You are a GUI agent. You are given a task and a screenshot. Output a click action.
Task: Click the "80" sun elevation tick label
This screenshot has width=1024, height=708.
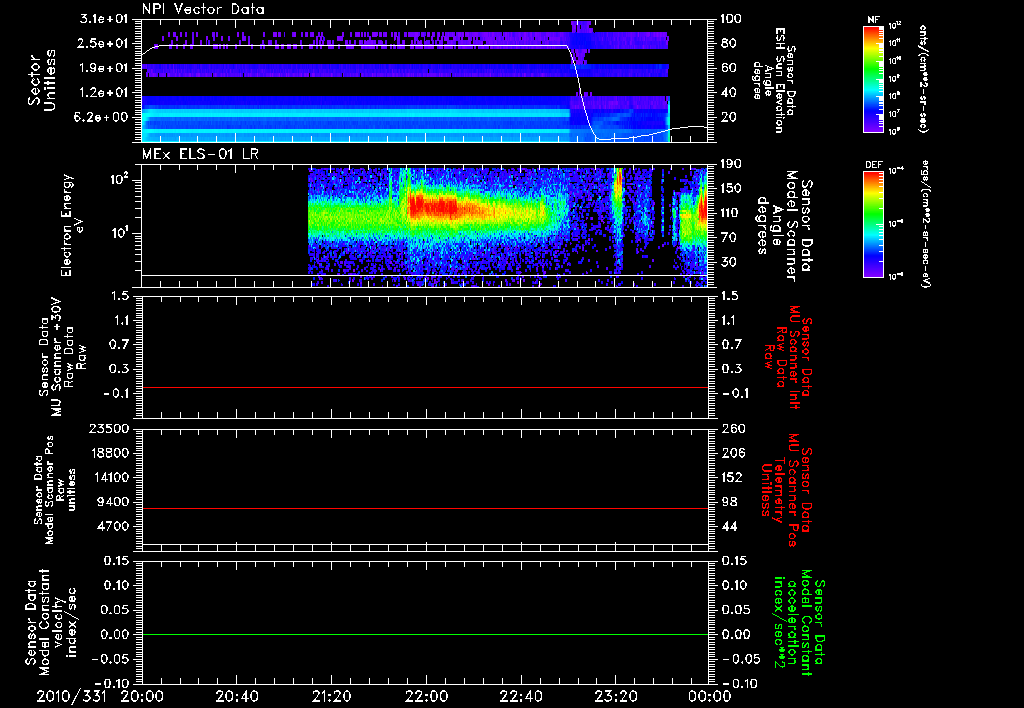[728, 44]
